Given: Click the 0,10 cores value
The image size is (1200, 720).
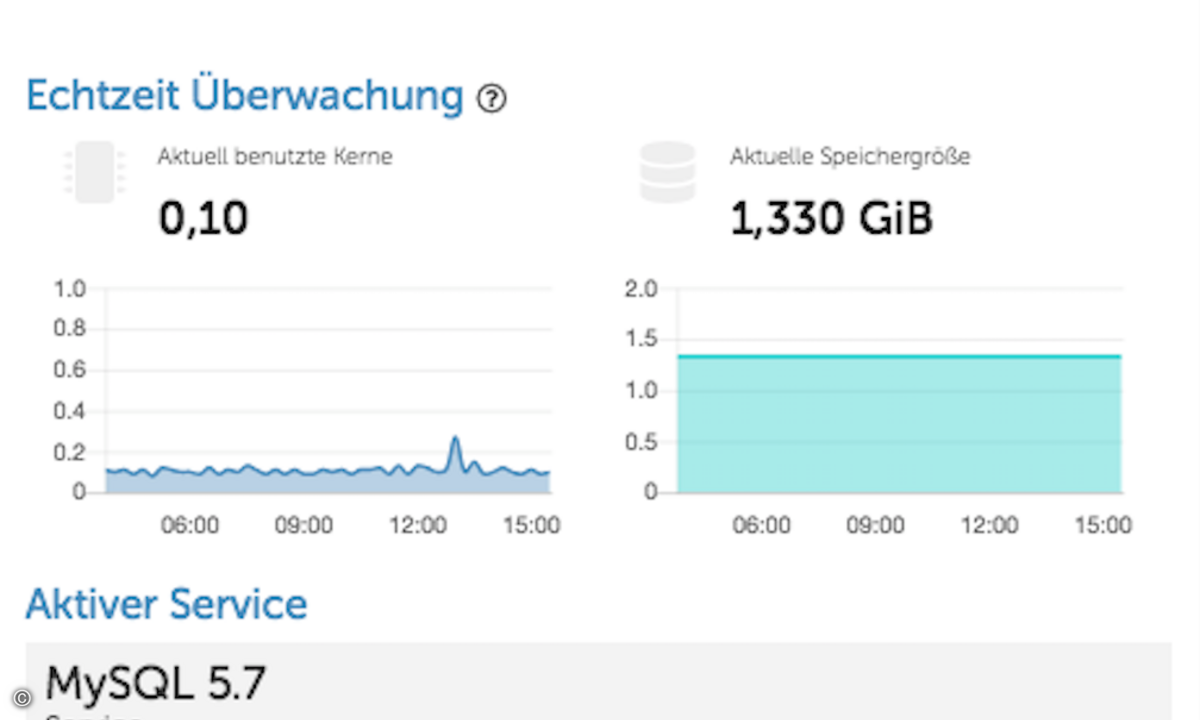Looking at the screenshot, I should tap(203, 218).
